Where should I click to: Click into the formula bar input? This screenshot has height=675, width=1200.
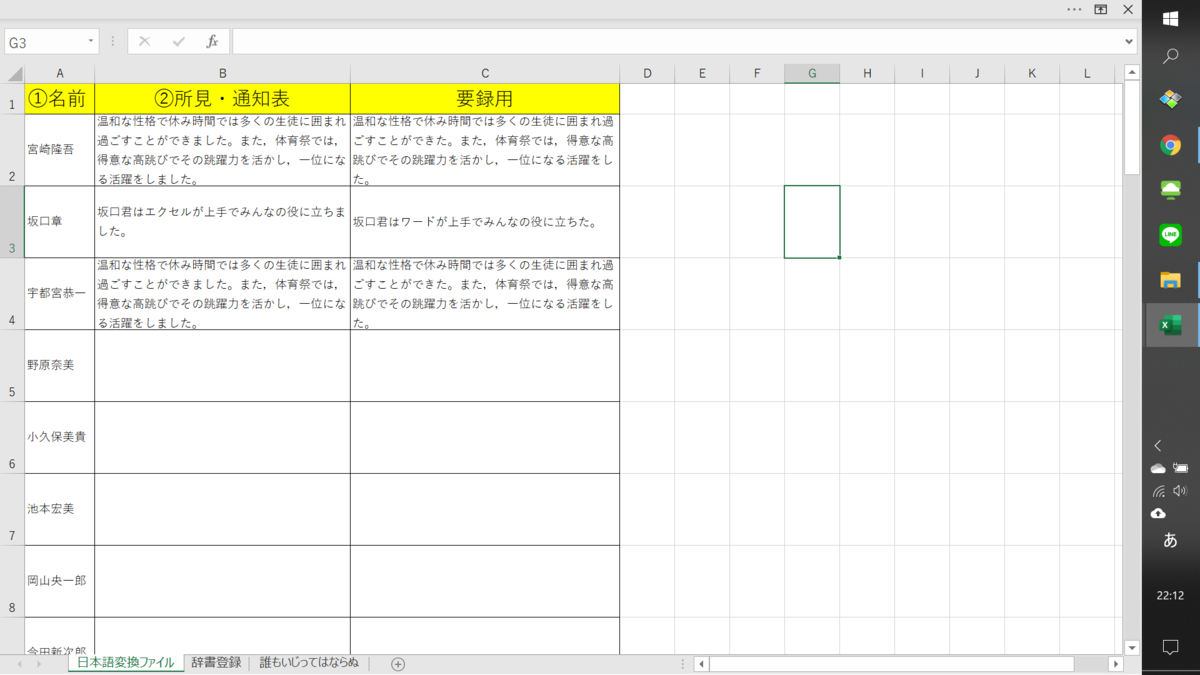[677, 42]
